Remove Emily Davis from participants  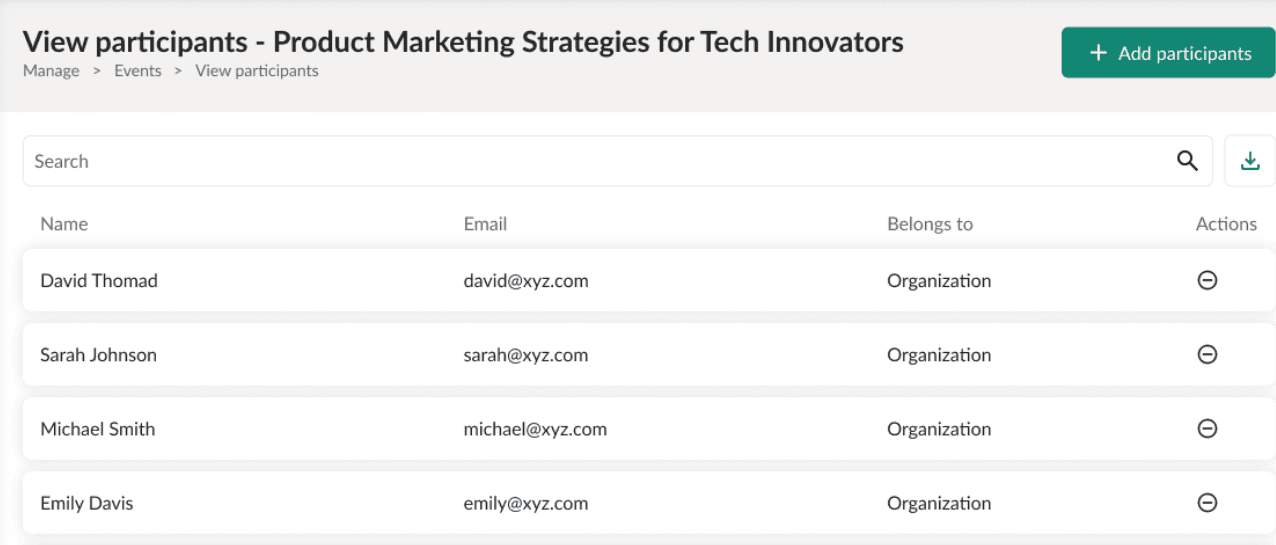pos(1207,503)
